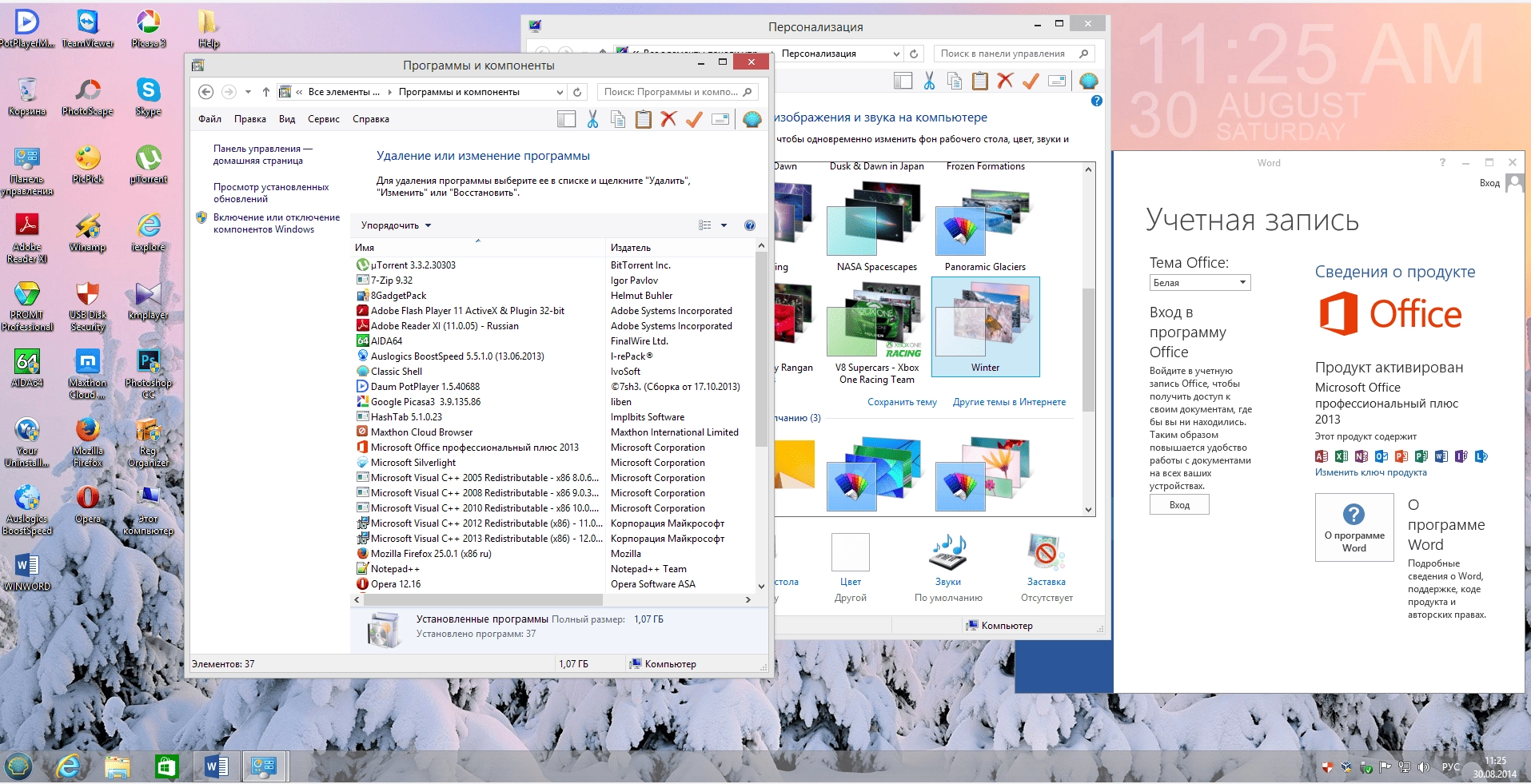
Task: Click 'Панель управления — домашняя страница' link
Action: (263, 154)
